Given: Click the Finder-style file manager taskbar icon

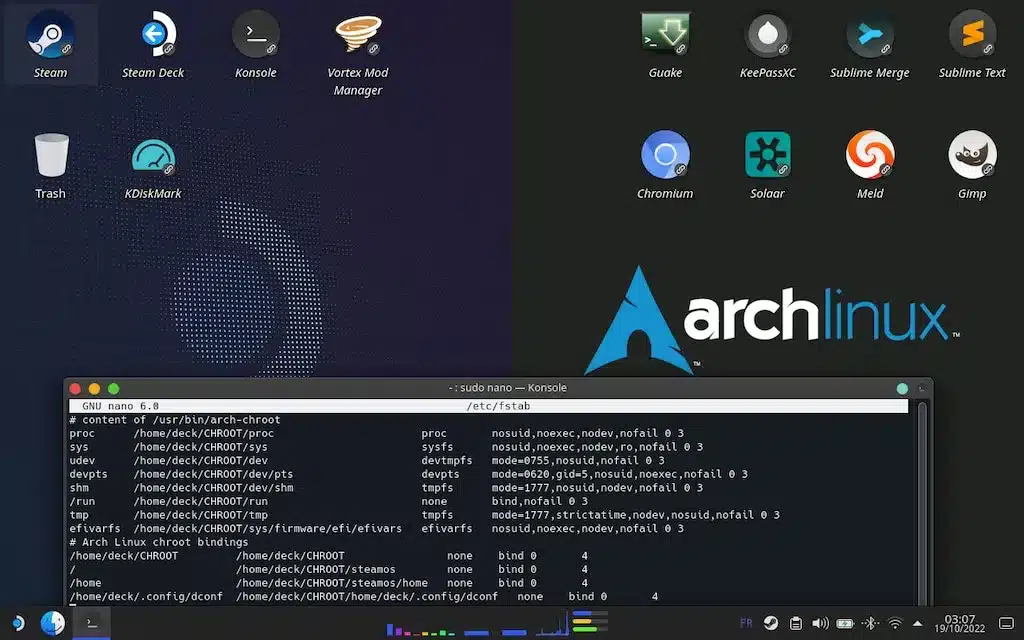Looking at the screenshot, I should (x=53, y=623).
